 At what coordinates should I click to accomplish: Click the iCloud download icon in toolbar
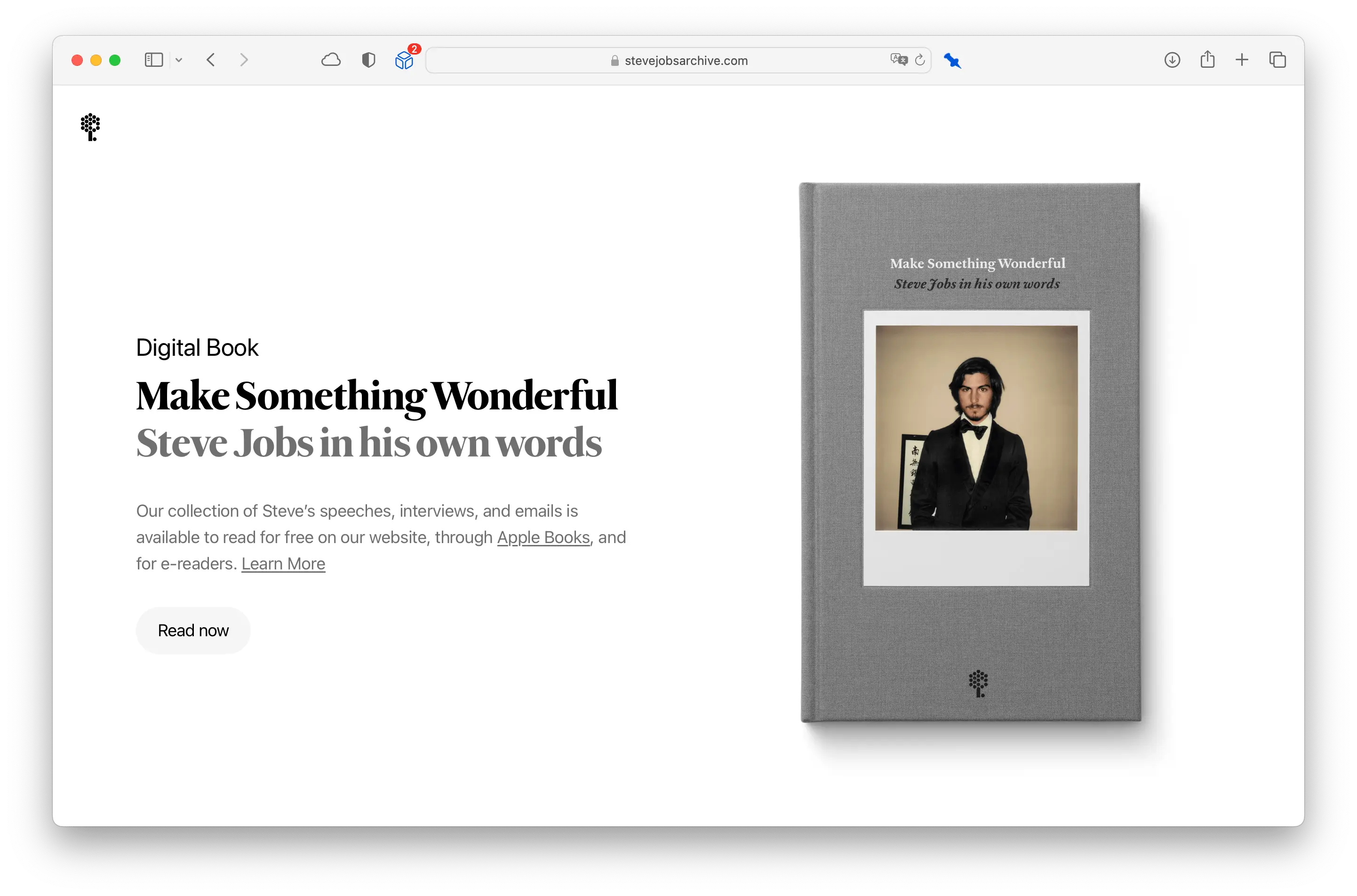pos(334,61)
